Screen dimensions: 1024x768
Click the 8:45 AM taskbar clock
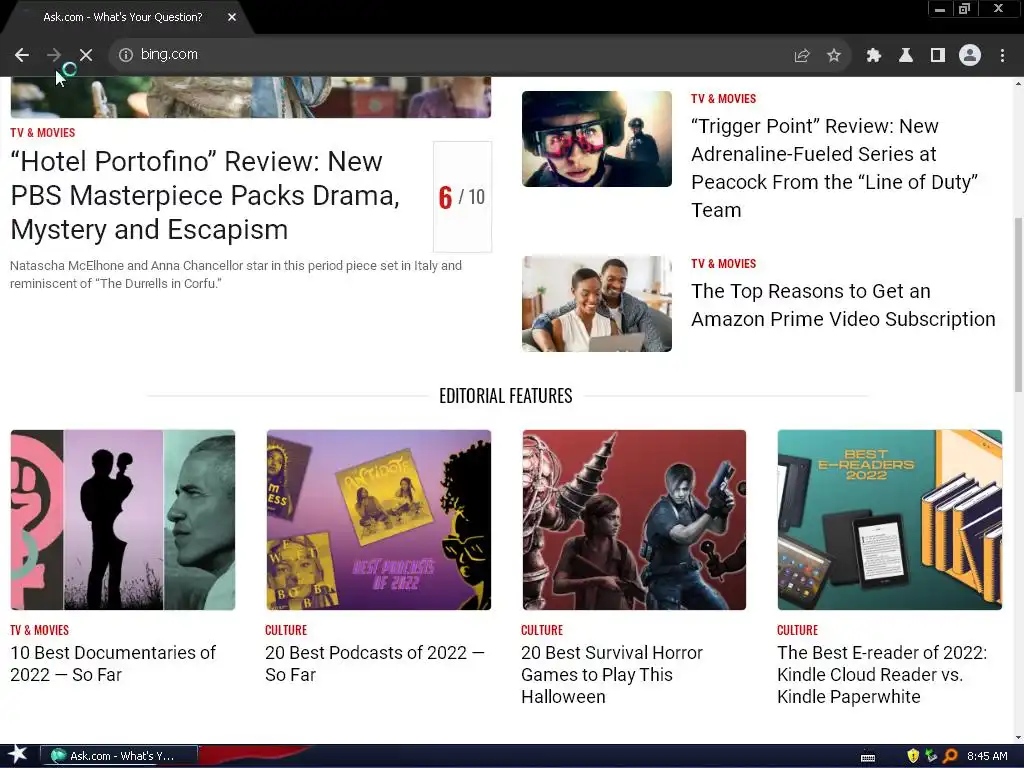tap(987, 756)
